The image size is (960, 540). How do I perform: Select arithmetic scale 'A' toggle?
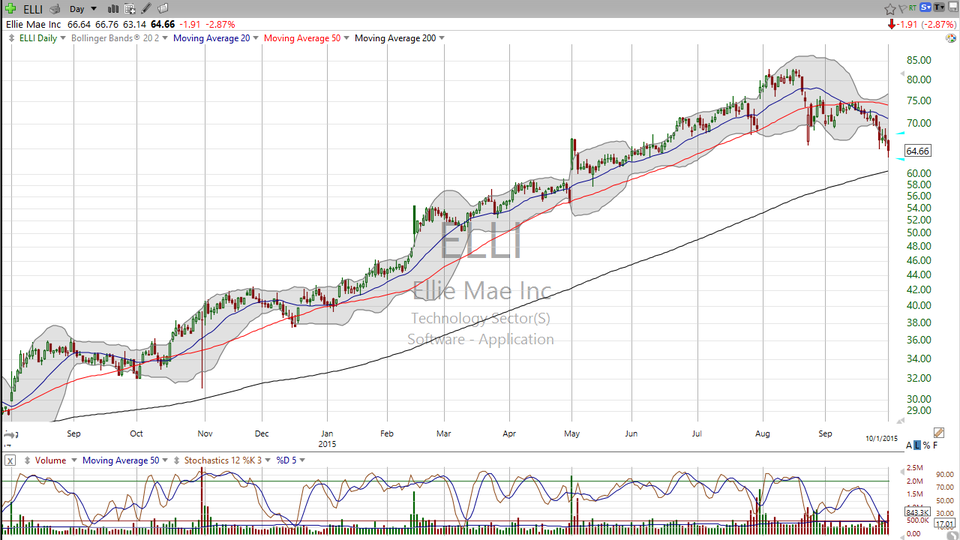pos(909,445)
